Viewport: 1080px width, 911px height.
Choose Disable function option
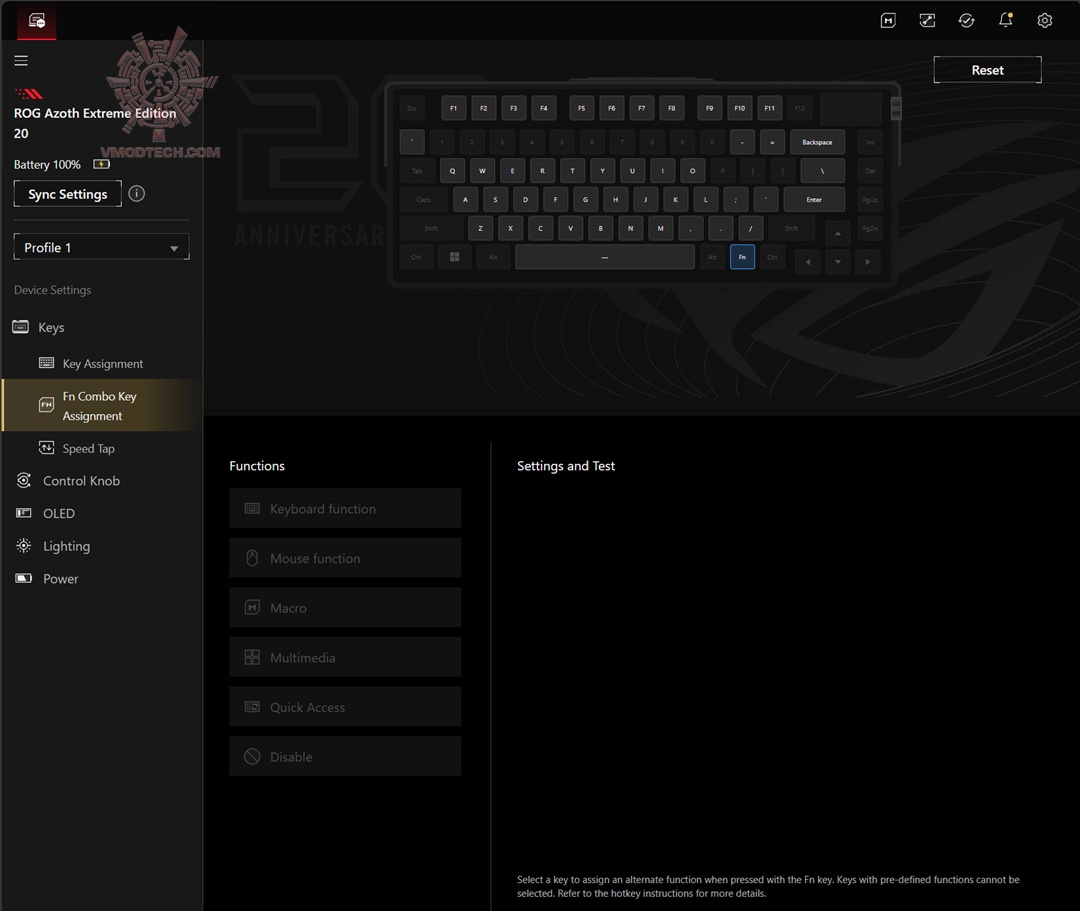click(345, 756)
